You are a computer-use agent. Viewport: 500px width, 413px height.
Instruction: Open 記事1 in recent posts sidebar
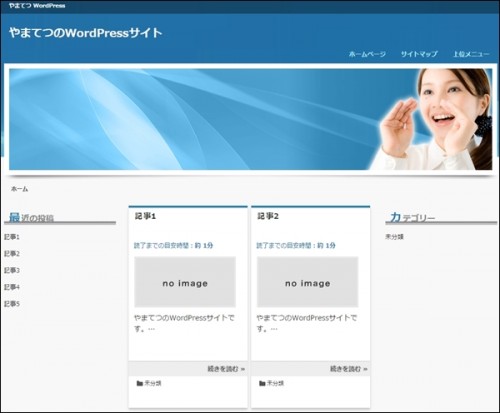pyautogui.click(x=12, y=237)
